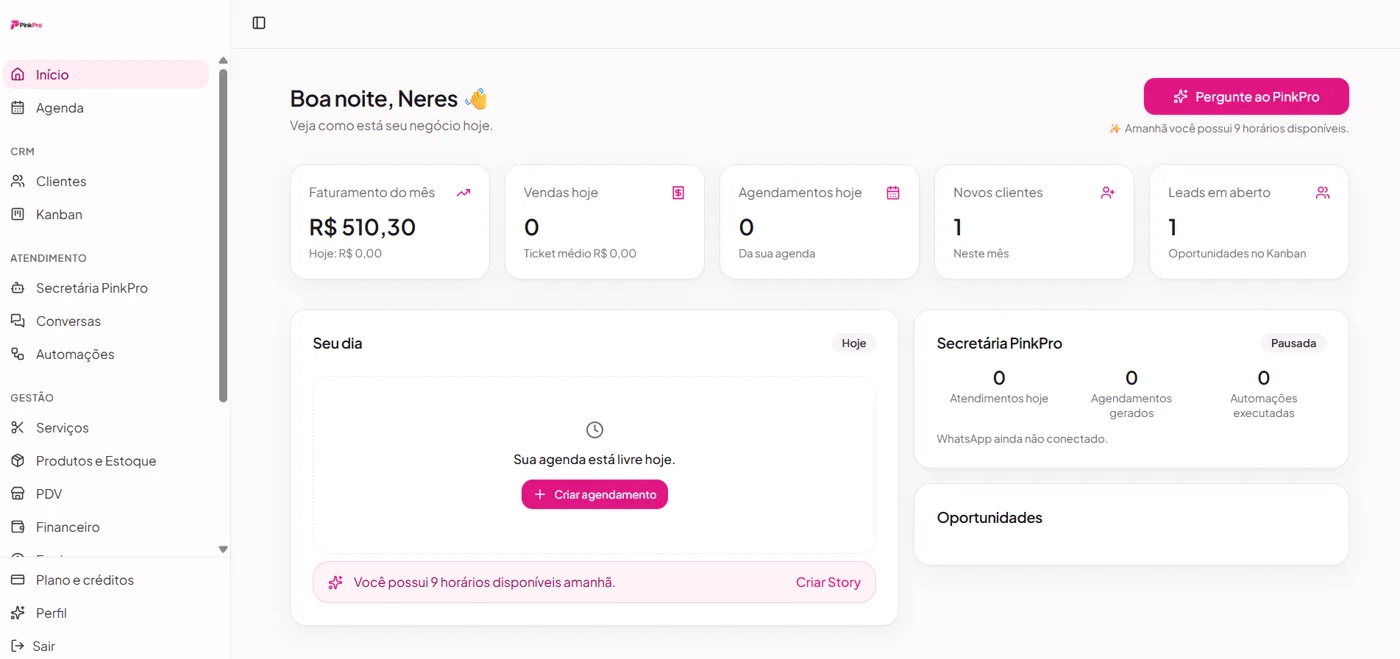Click the Financeiro wallet icon

[x=17, y=527]
